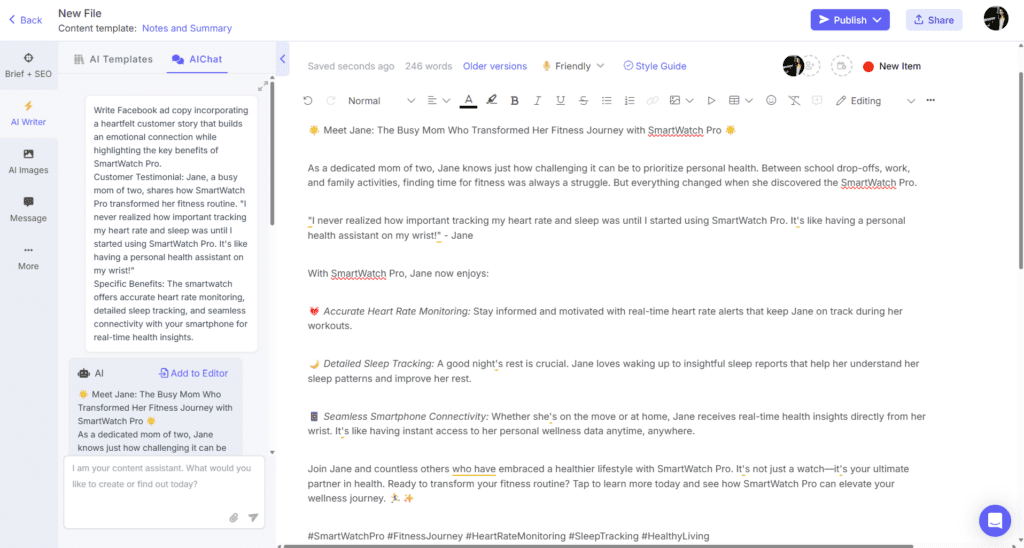Collapse the left AI panel with arrow
Screen dimensions: 1024x548
click(283, 59)
